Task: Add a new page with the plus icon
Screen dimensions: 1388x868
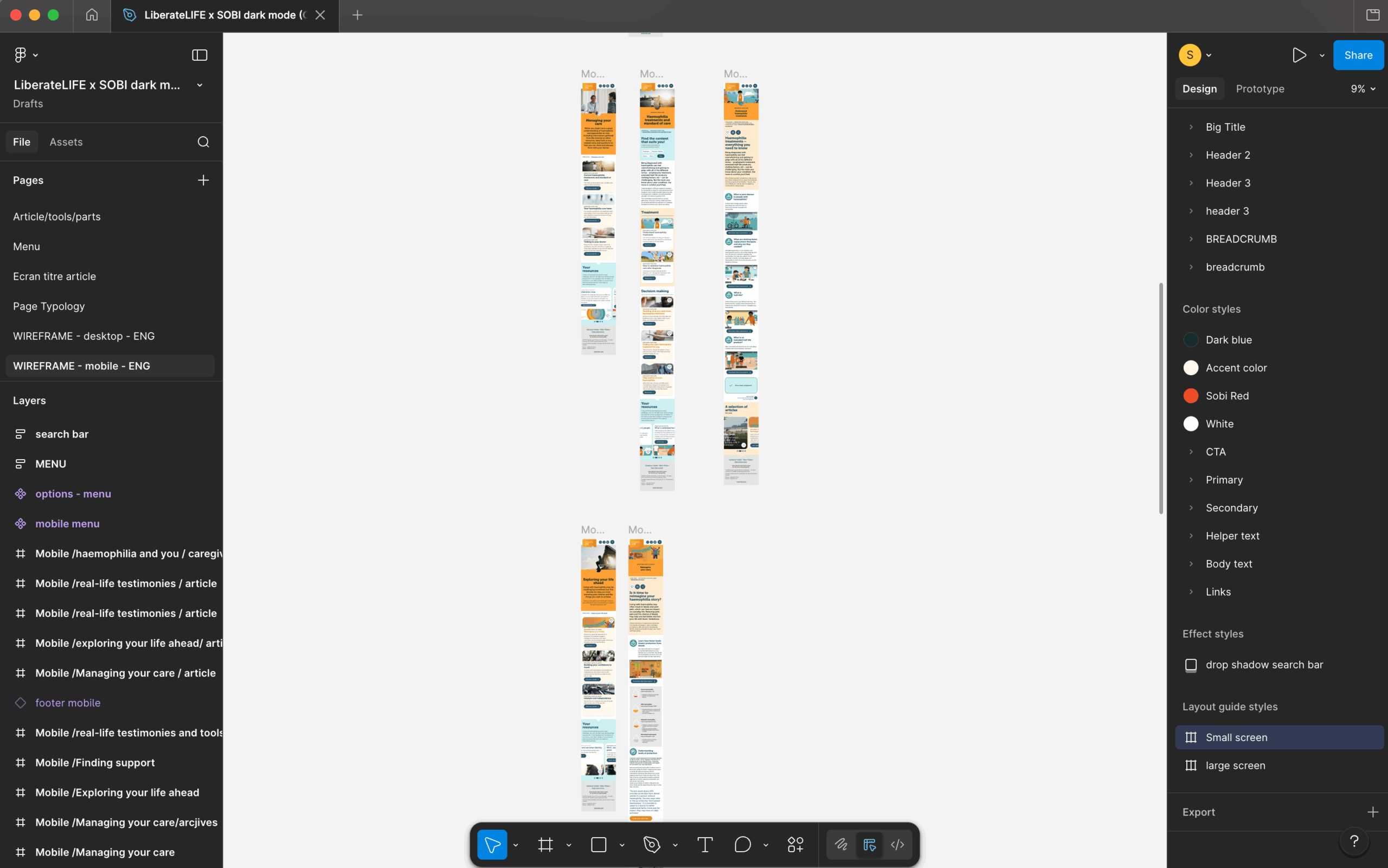Action: [x=203, y=180]
